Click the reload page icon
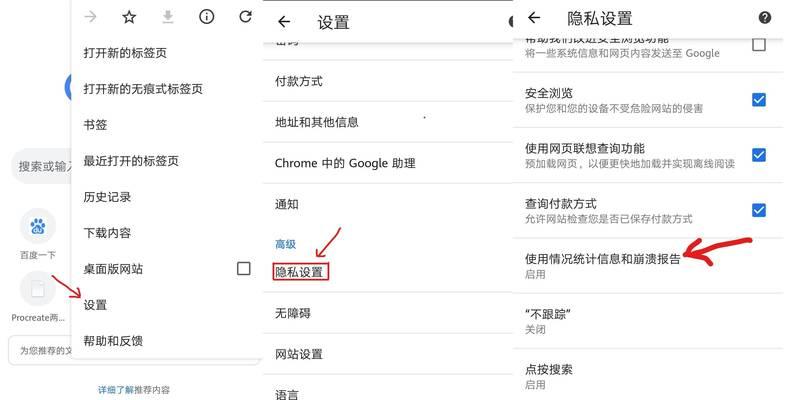Screen dimensions: 804x400 pyautogui.click(x=246, y=17)
